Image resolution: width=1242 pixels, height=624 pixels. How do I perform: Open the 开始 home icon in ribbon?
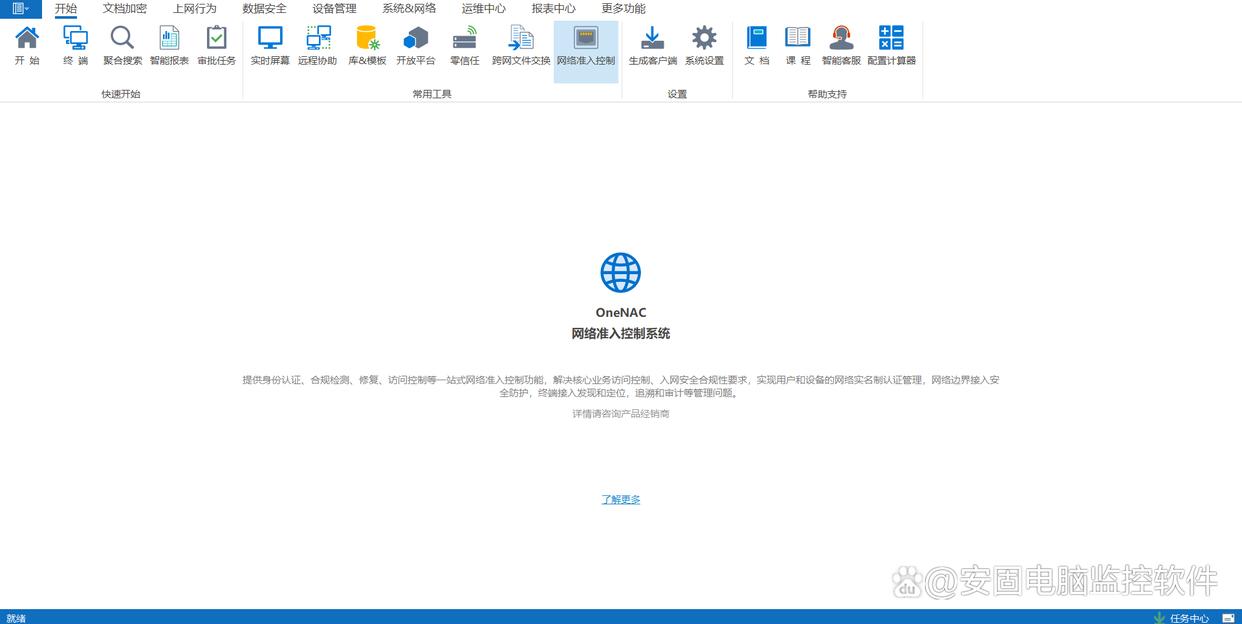[27, 46]
